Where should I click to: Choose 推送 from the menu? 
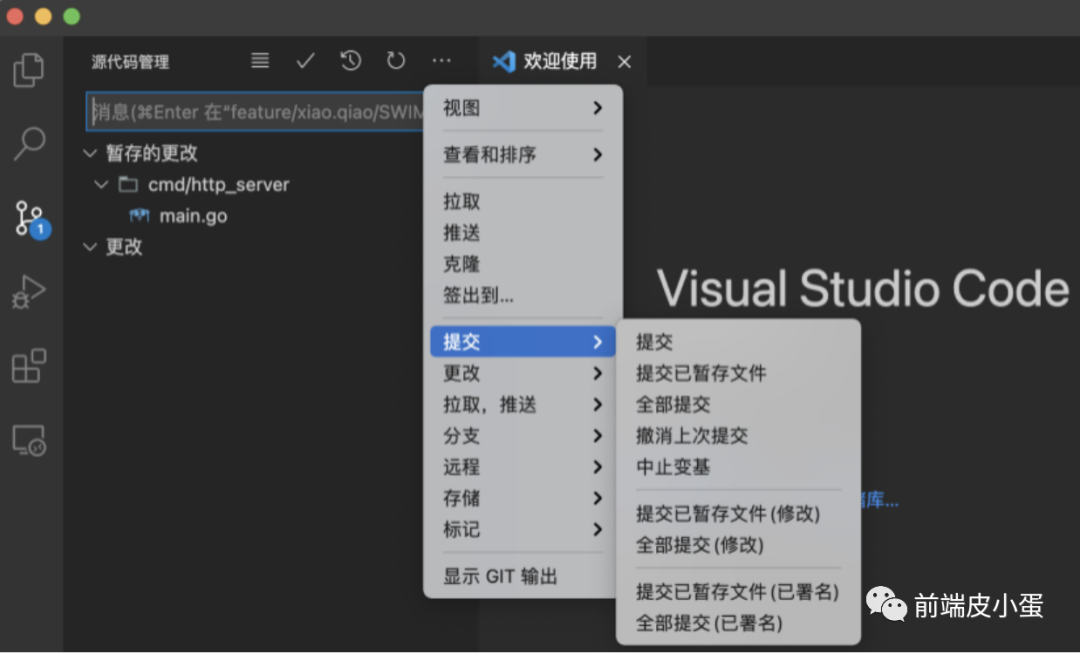[523, 233]
